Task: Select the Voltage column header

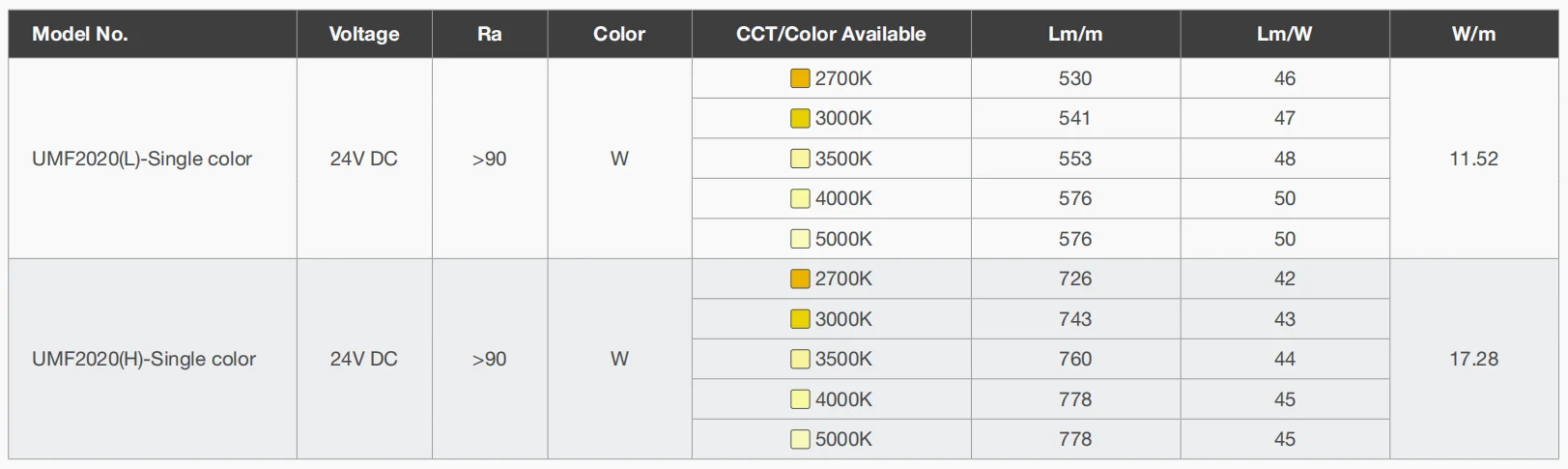Action: click(364, 34)
